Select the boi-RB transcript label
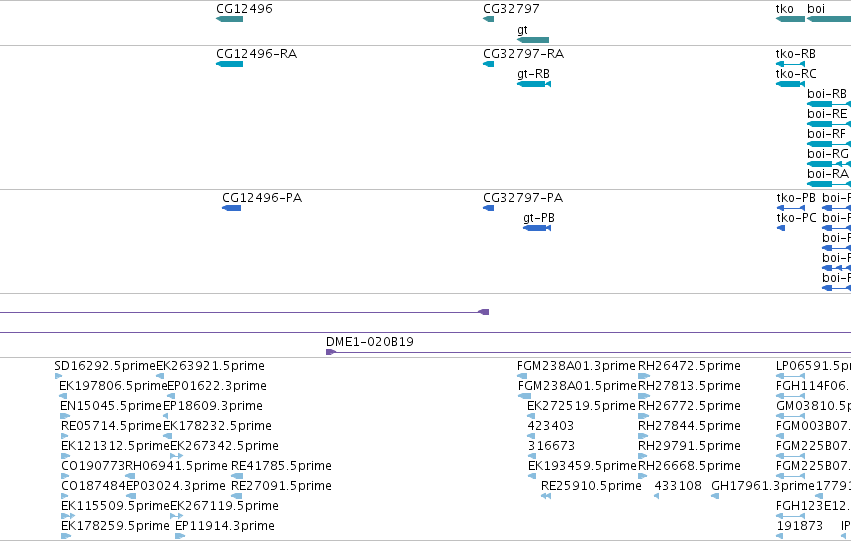 coord(827,94)
